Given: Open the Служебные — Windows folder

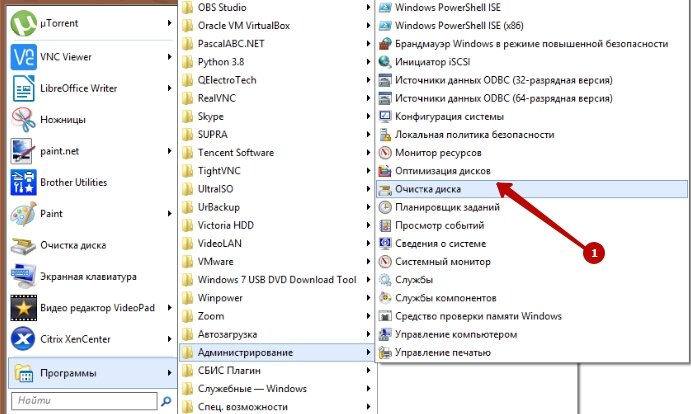Looking at the screenshot, I should coord(277,388).
